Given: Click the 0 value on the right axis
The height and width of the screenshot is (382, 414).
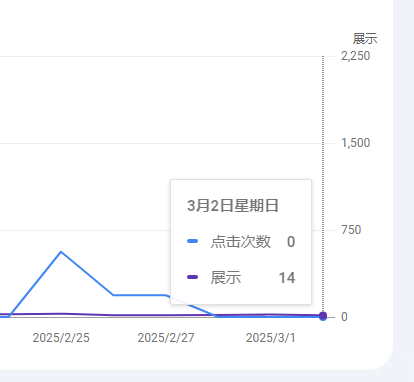Looking at the screenshot, I should click(x=344, y=317).
